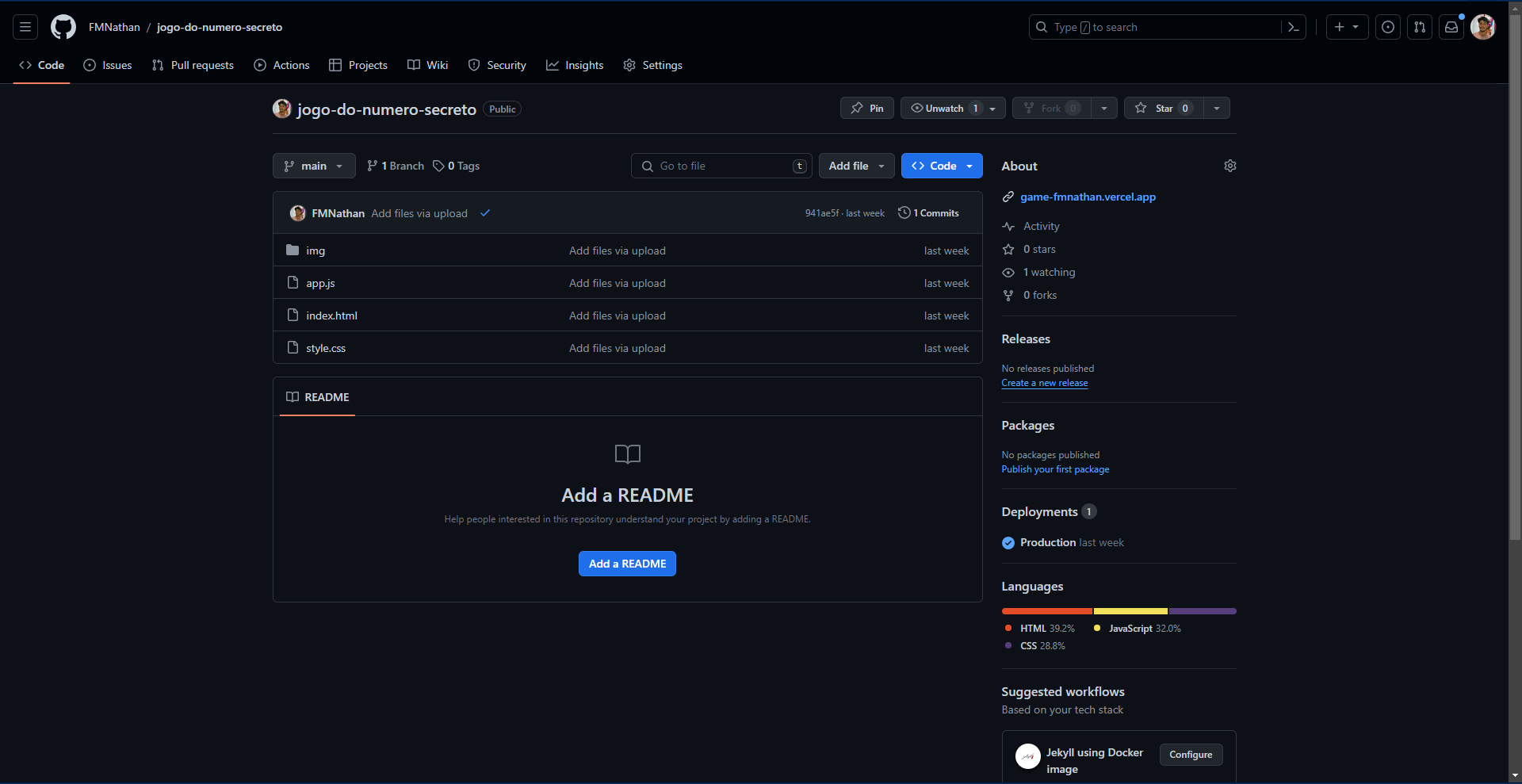This screenshot has height=784, width=1522.
Task: Click the app.js file icon
Action: tap(293, 282)
